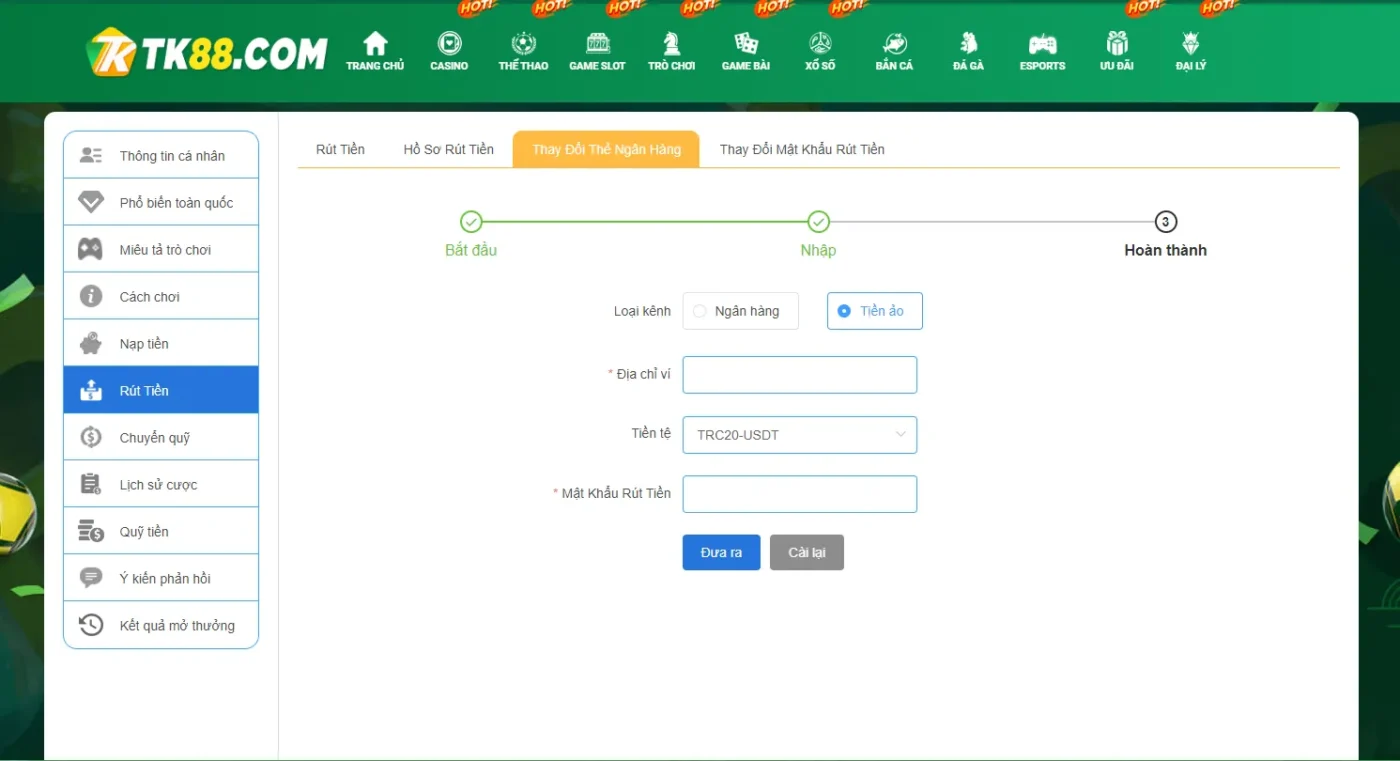Open Thay Đổi Mật Khẩu Rút Tiền tab

[801, 149]
